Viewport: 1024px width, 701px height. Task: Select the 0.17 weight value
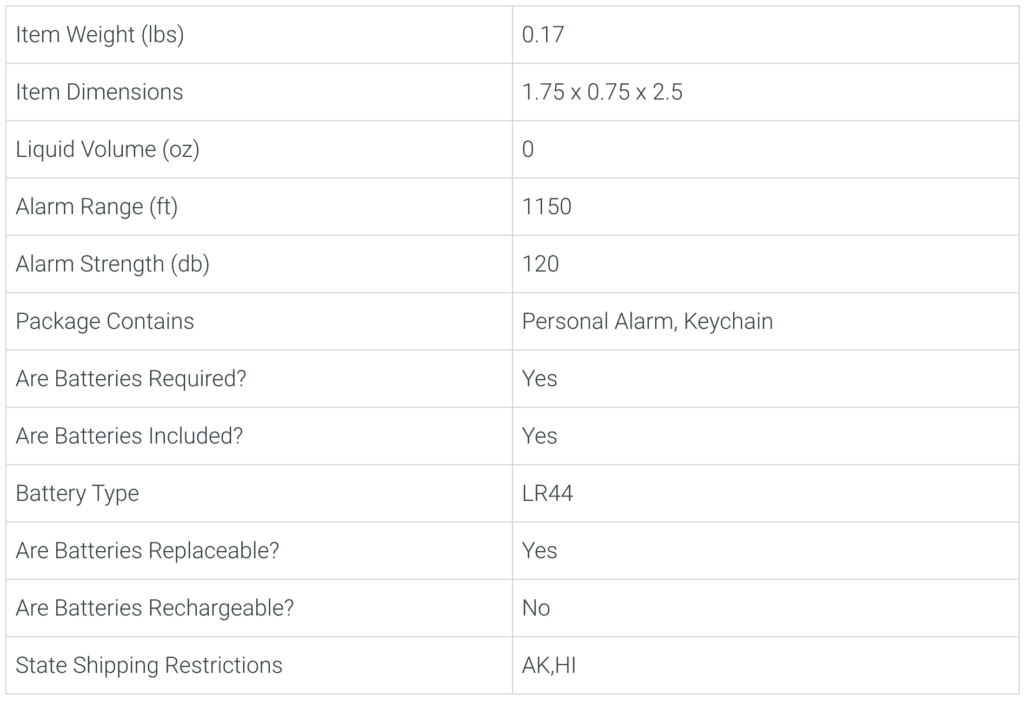click(543, 35)
